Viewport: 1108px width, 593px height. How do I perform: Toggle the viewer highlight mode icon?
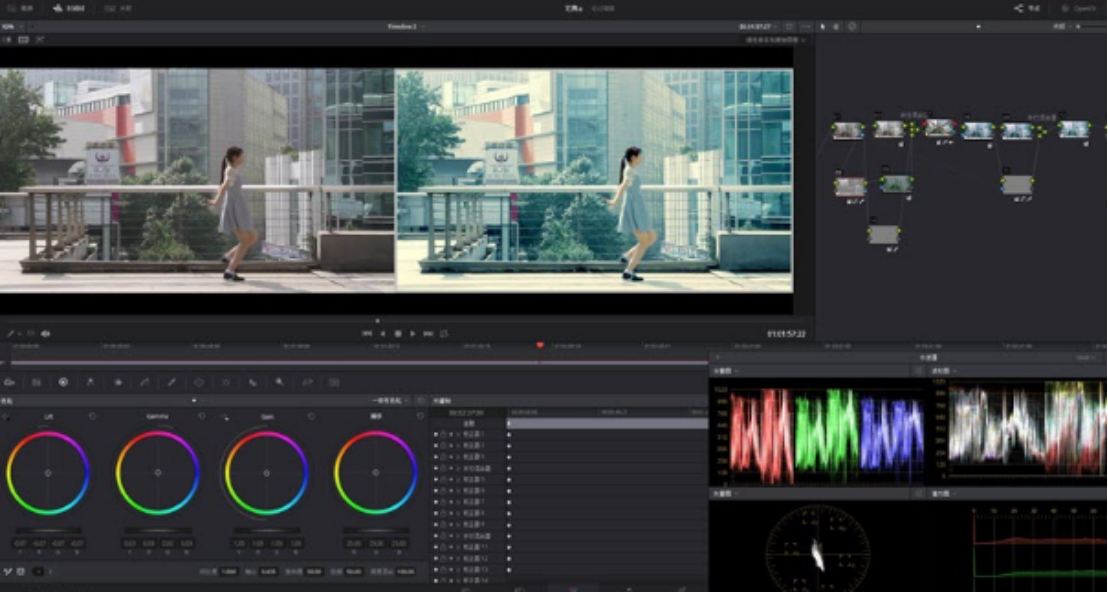pyautogui.click(x=41, y=39)
